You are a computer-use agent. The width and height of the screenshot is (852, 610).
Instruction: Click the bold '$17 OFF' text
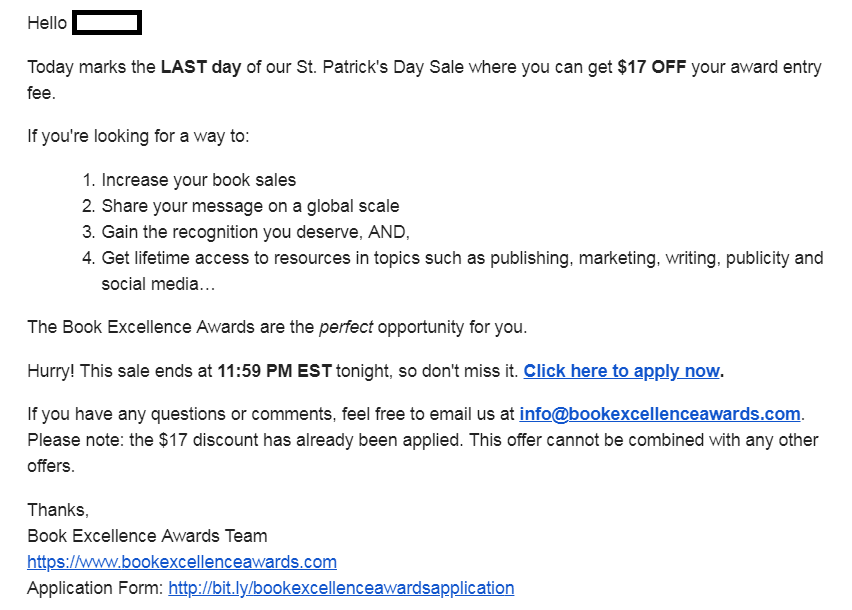tap(651, 68)
